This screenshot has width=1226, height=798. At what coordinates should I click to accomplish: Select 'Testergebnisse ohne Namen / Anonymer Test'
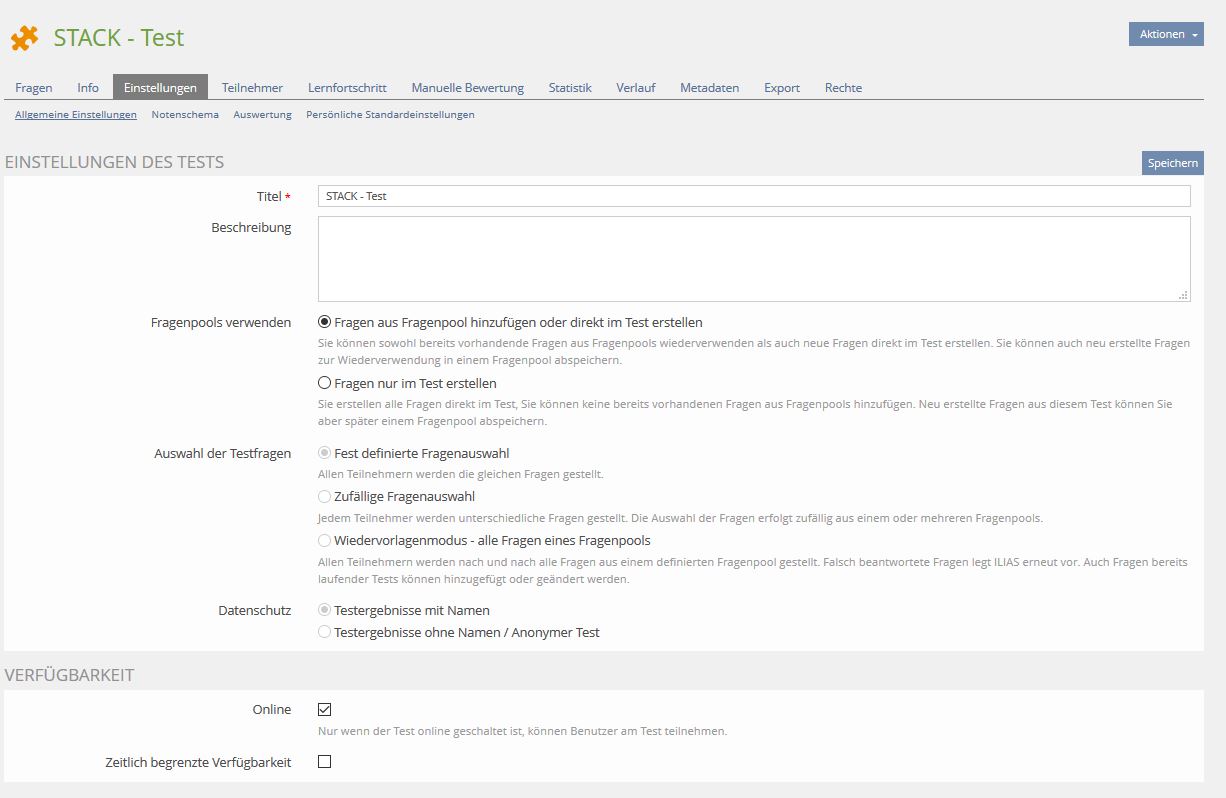pos(324,632)
